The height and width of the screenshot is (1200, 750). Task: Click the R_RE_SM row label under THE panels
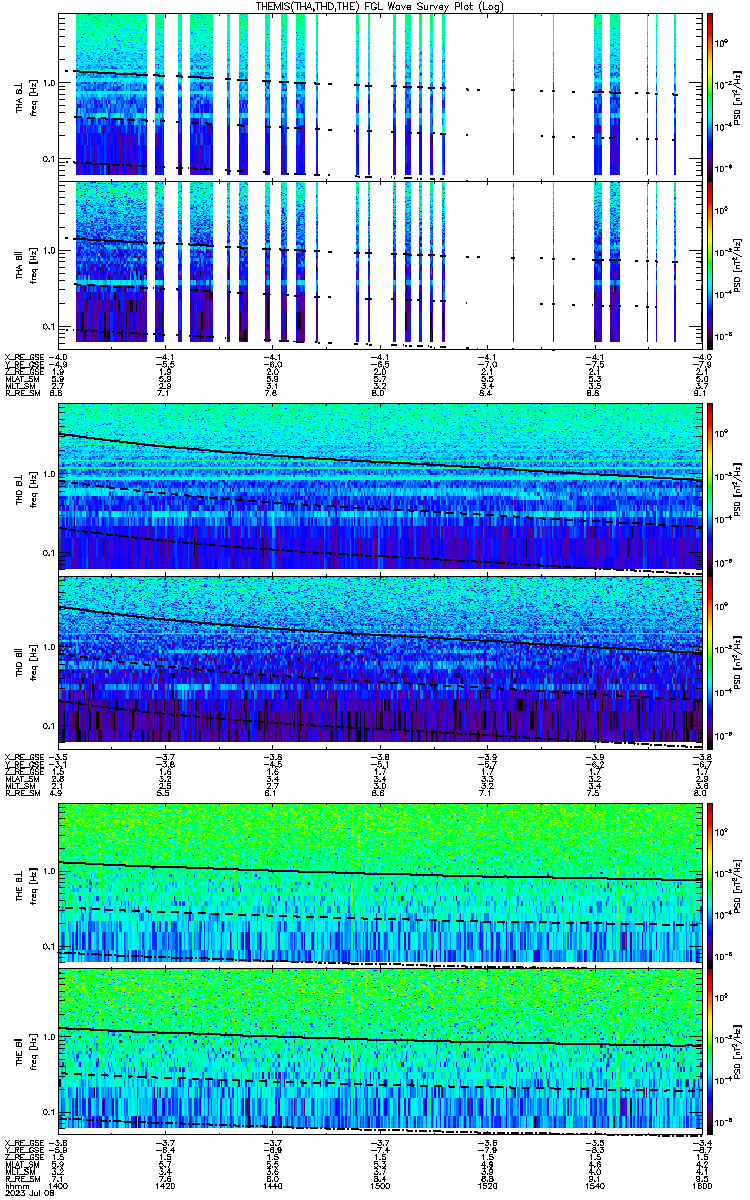[21, 1179]
